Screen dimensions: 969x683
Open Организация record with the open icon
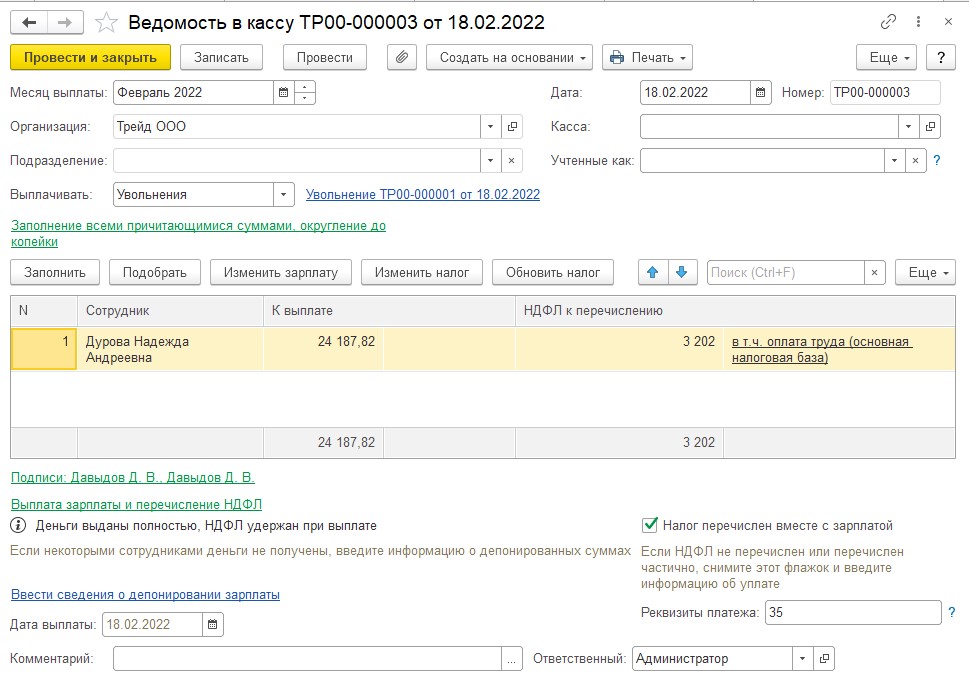click(512, 127)
